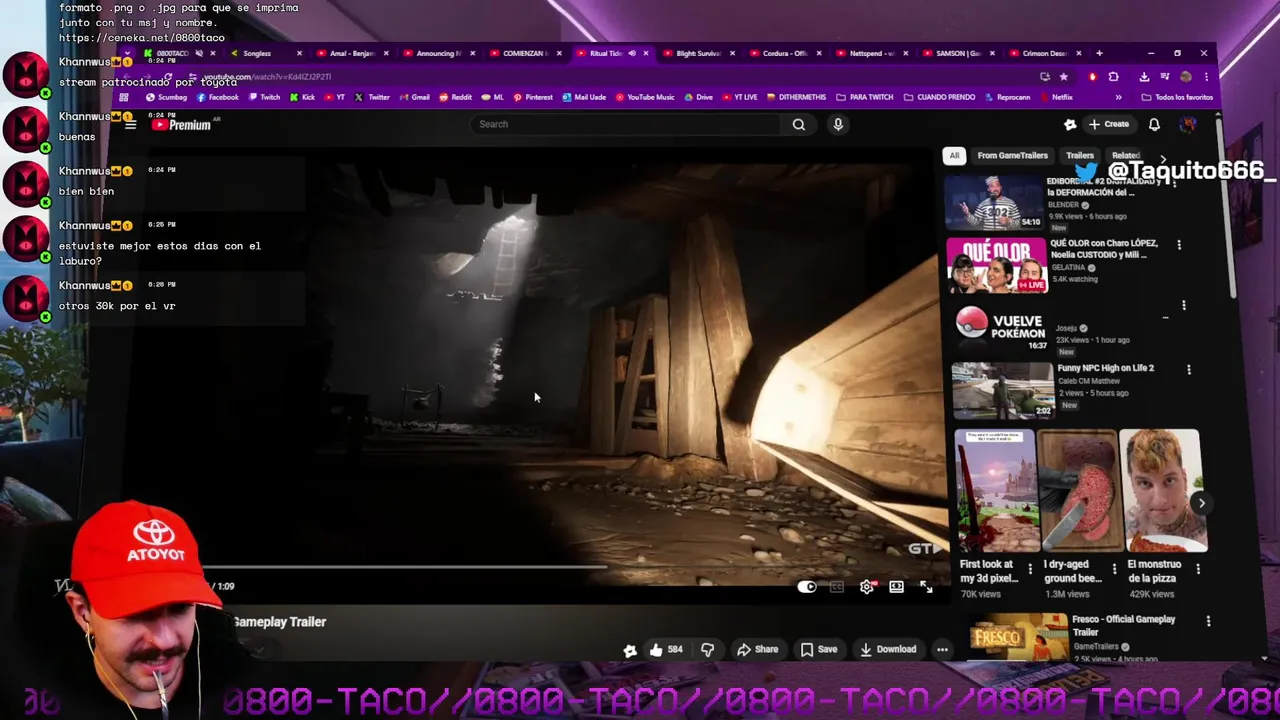
Task: Open CUANDO PRENDO bookmarks folder
Action: 939,97
